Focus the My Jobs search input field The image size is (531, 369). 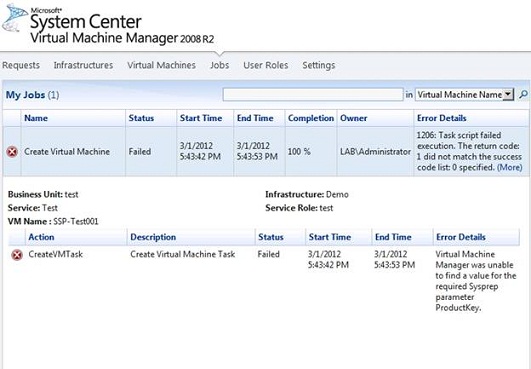pos(313,95)
